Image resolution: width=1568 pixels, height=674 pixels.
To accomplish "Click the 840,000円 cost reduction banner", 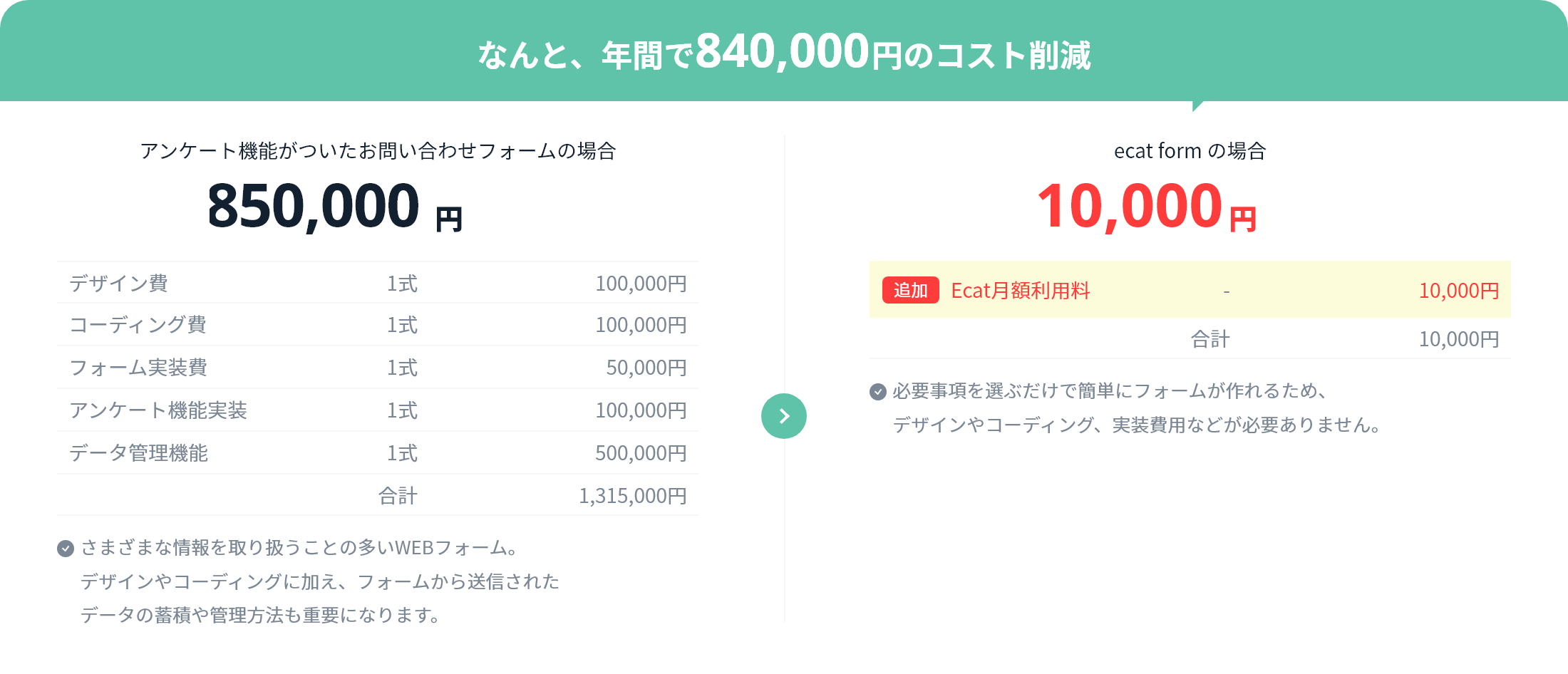I will (x=784, y=52).
